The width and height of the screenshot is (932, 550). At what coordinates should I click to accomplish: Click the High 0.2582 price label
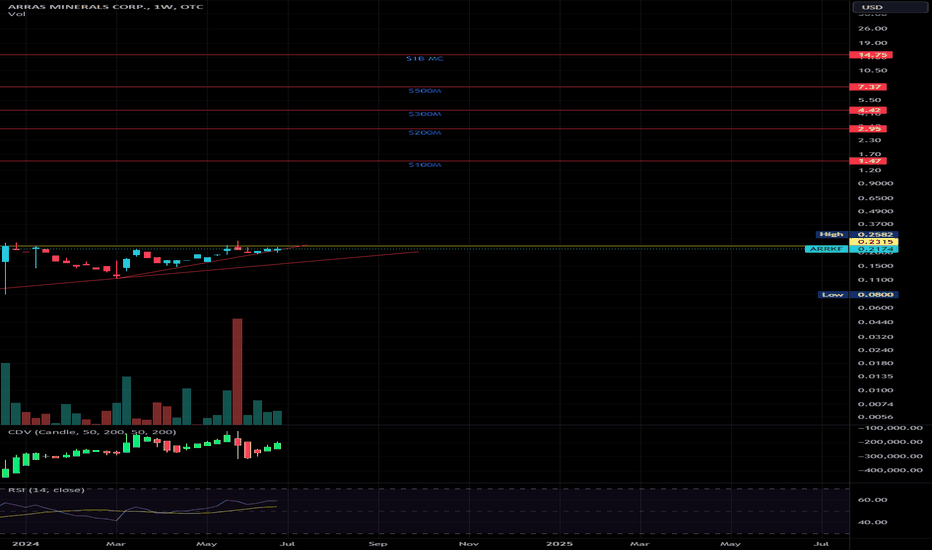click(x=857, y=234)
